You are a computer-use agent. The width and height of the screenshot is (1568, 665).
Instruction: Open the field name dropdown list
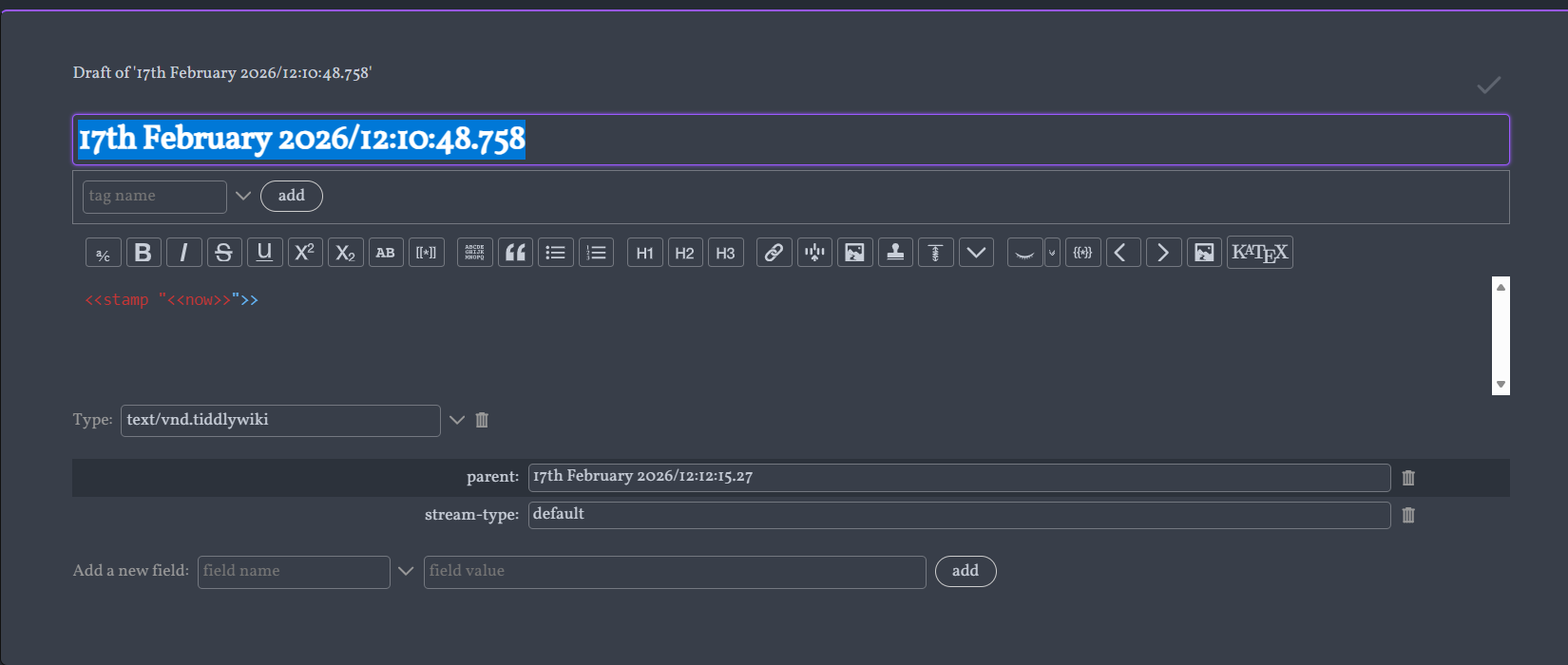click(x=406, y=571)
